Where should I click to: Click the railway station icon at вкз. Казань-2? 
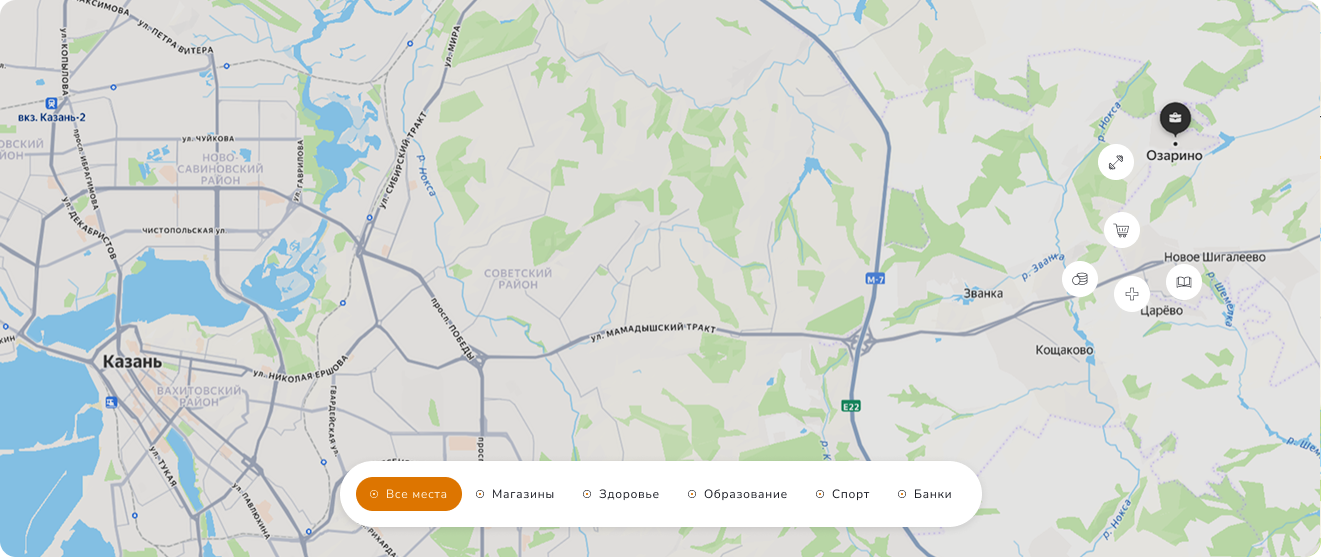(50, 103)
